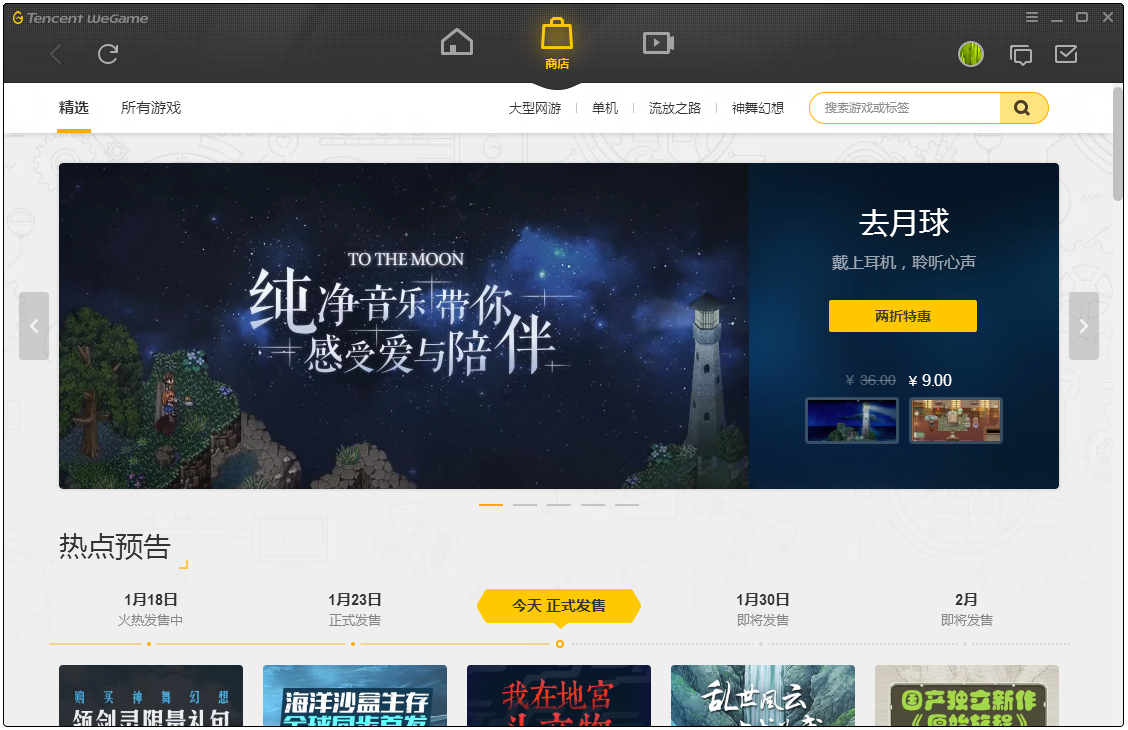The image size is (1128, 730).
Task: Click the search magnifier button
Action: pyautogui.click(x=1022, y=108)
